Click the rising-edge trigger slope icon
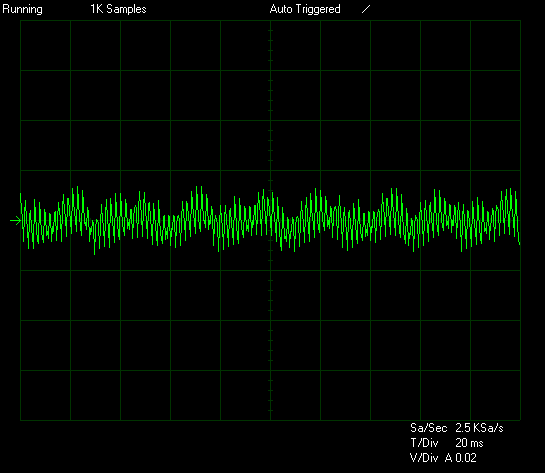The height and width of the screenshot is (473, 545). click(x=366, y=9)
